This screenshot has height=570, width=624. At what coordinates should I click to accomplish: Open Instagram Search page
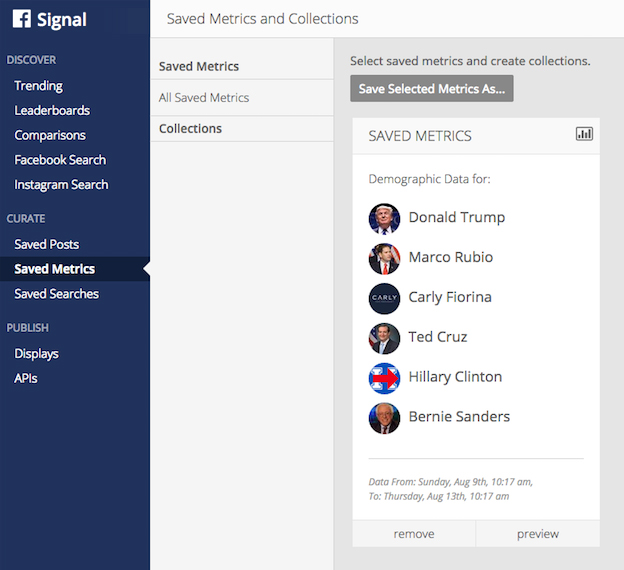tap(61, 185)
